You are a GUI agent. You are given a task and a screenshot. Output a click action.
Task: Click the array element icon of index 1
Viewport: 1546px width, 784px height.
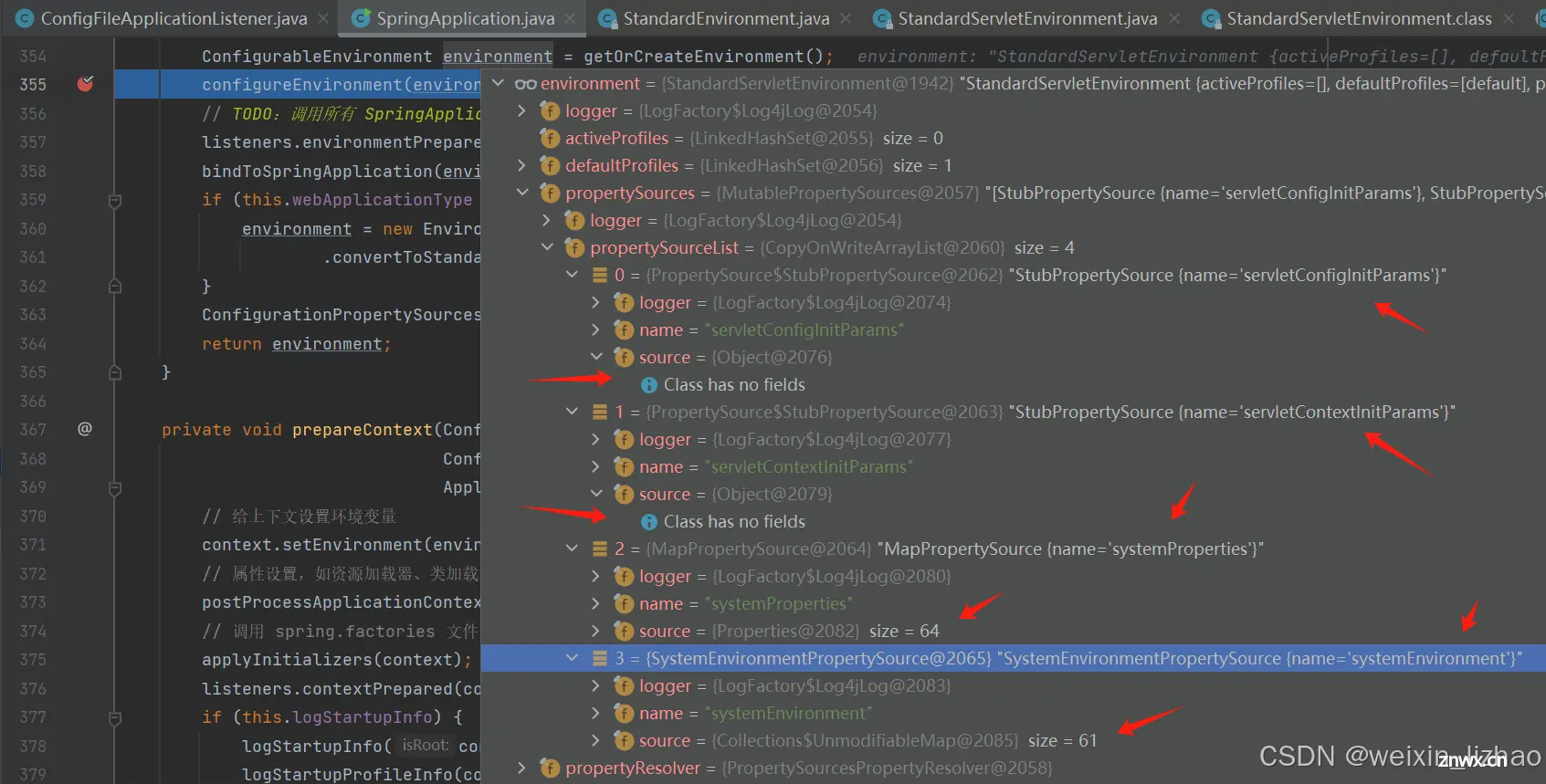(600, 412)
